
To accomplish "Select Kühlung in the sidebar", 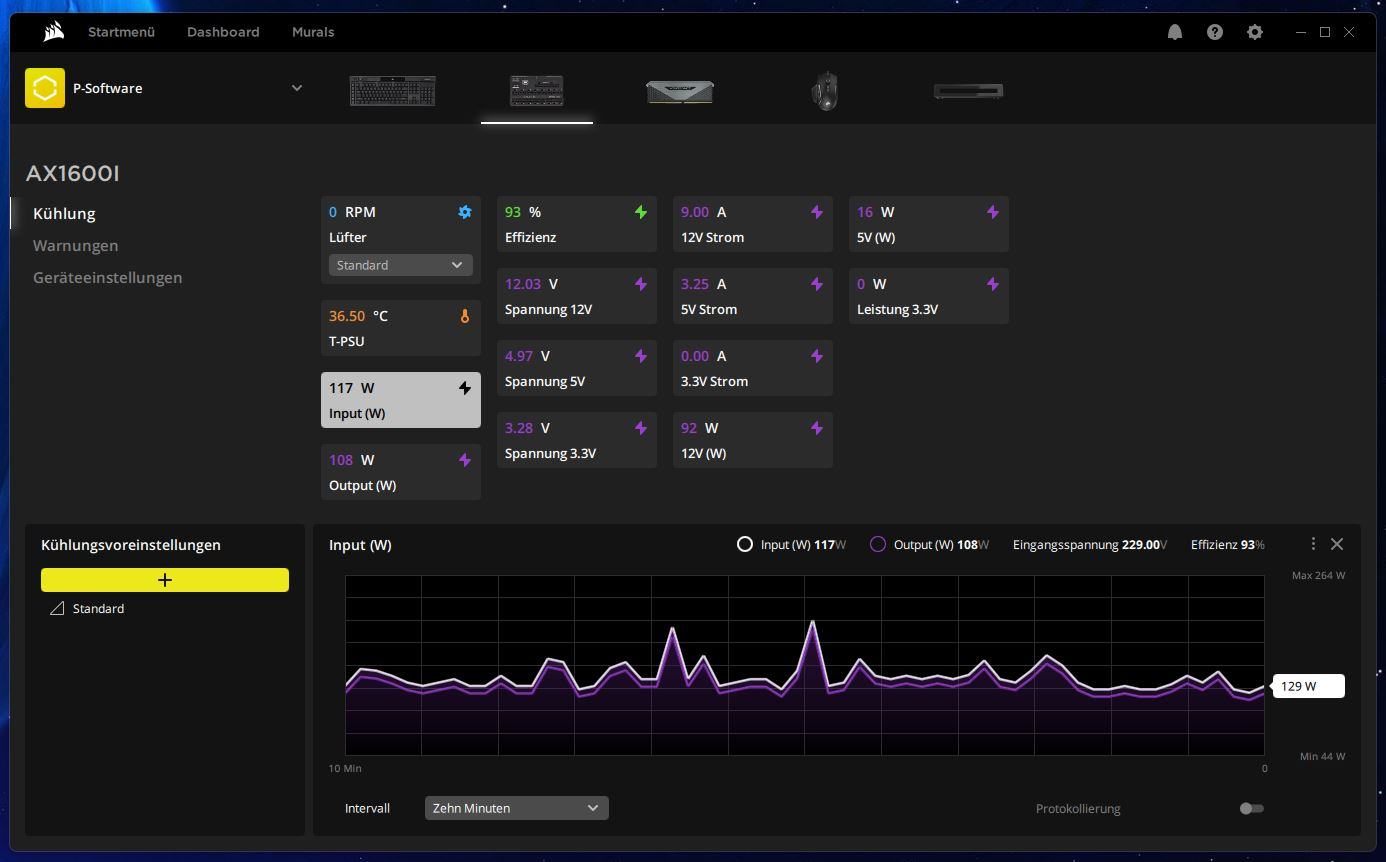I will click(64, 213).
